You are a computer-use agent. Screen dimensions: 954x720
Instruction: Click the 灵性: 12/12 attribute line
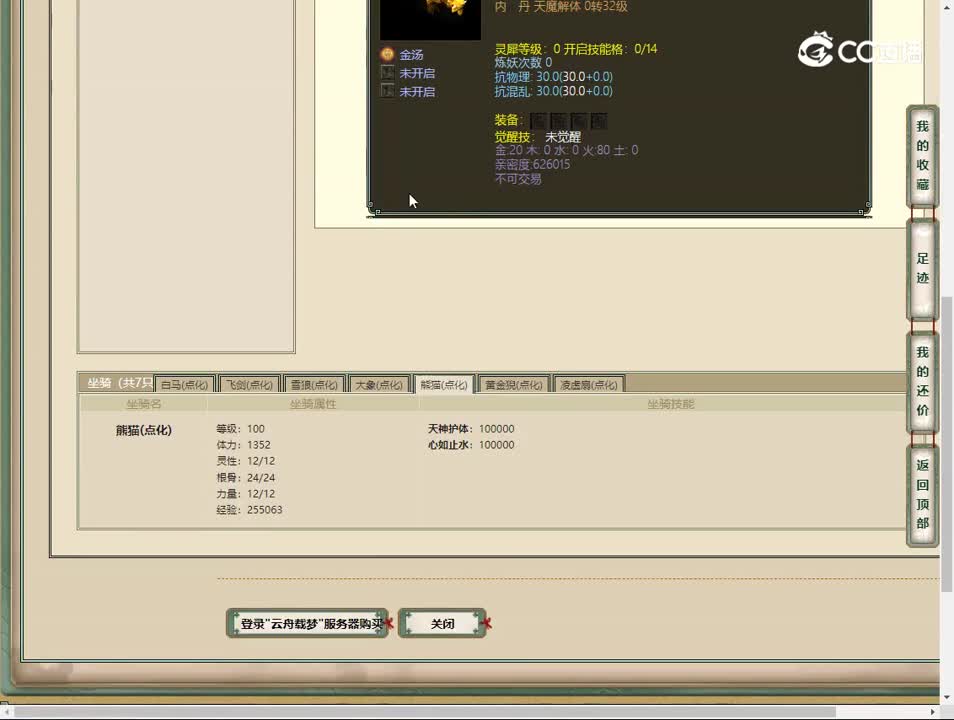click(246, 461)
